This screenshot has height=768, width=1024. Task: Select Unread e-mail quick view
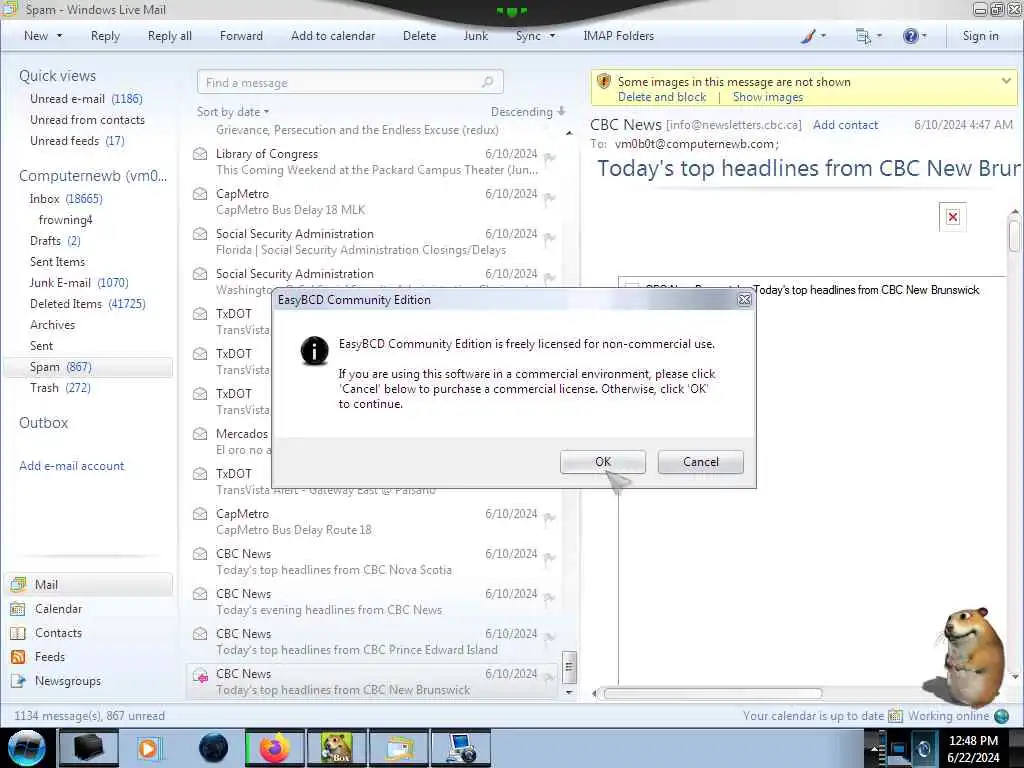86,99
